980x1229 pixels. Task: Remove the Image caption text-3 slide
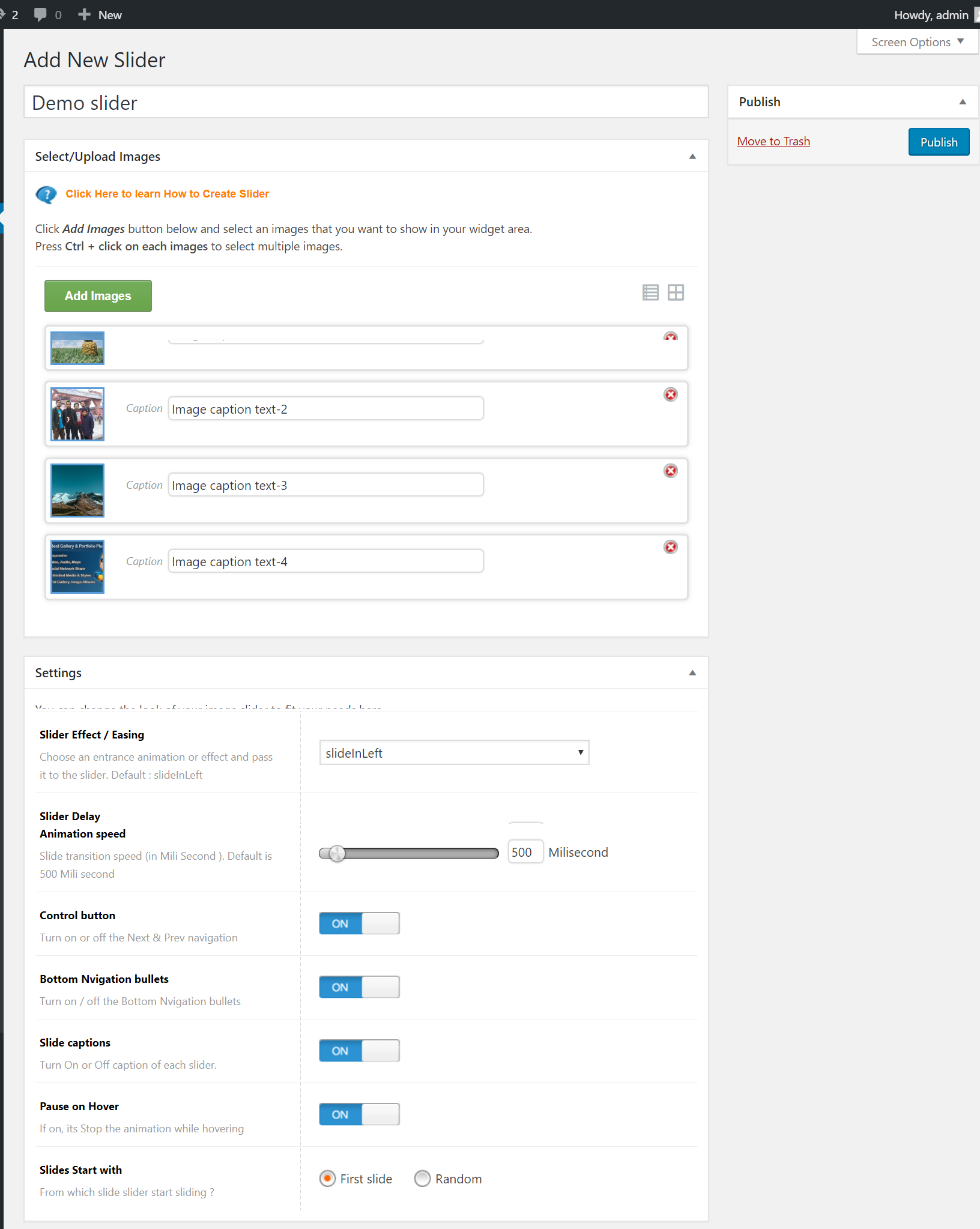pyautogui.click(x=671, y=471)
